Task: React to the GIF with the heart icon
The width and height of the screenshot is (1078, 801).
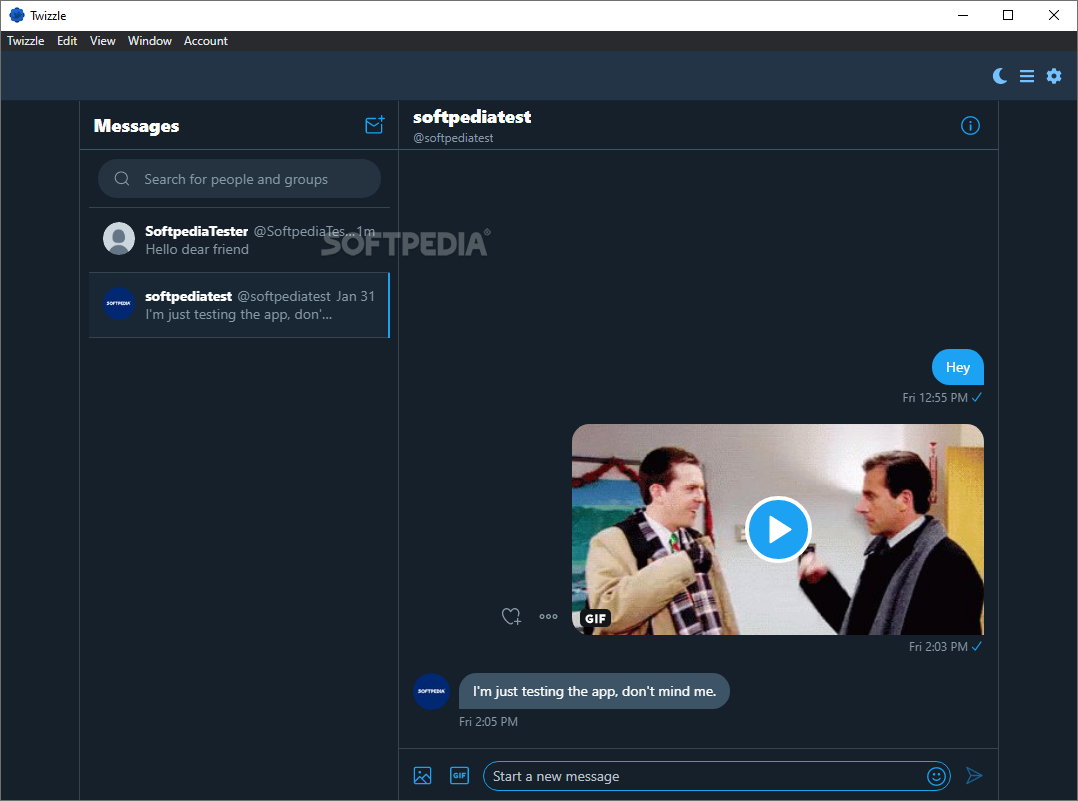Action: point(511,616)
